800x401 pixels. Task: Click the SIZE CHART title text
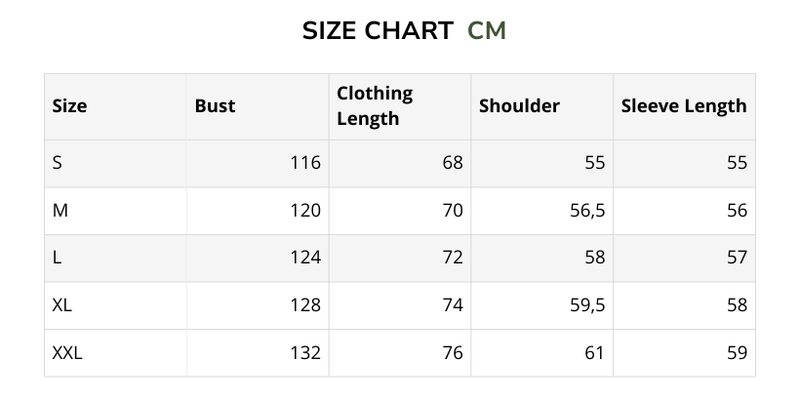[377, 31]
